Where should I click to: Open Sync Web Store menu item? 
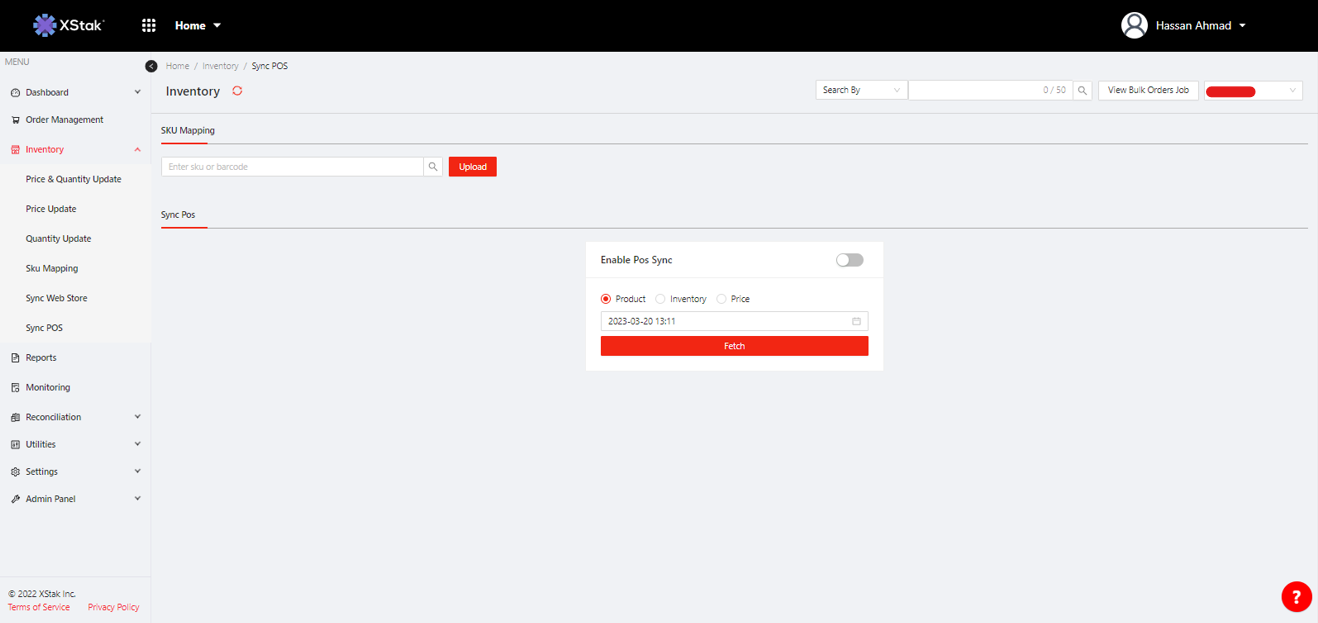(56, 298)
